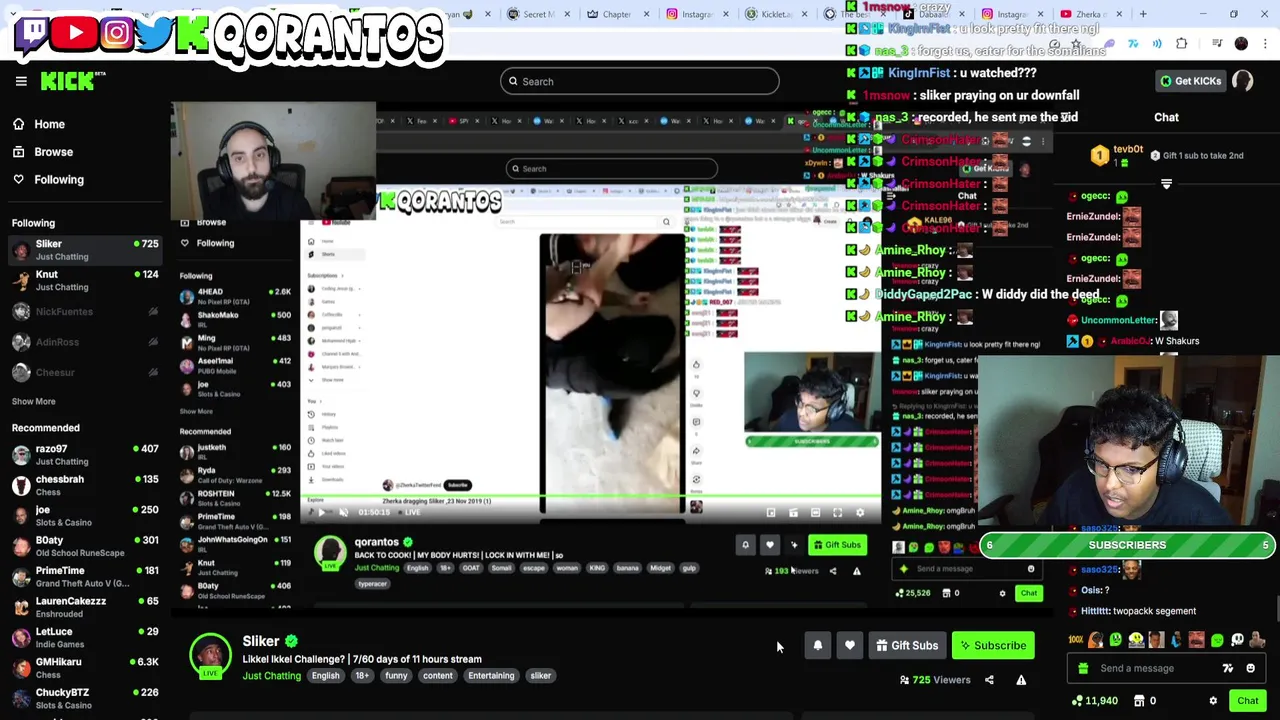The width and height of the screenshot is (1280, 720).
Task: Open the hamburger menu beside Kick logo
Action: click(21, 81)
